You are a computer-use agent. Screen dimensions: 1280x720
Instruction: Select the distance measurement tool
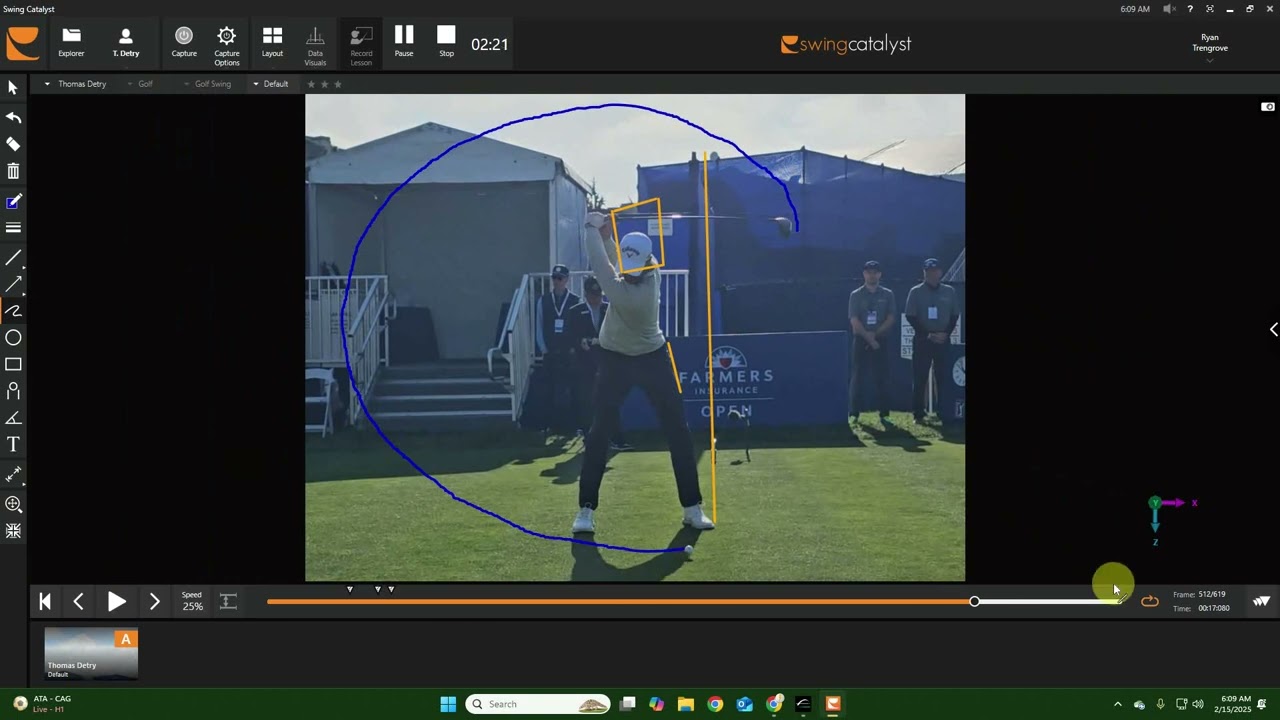pyautogui.click(x=13, y=474)
